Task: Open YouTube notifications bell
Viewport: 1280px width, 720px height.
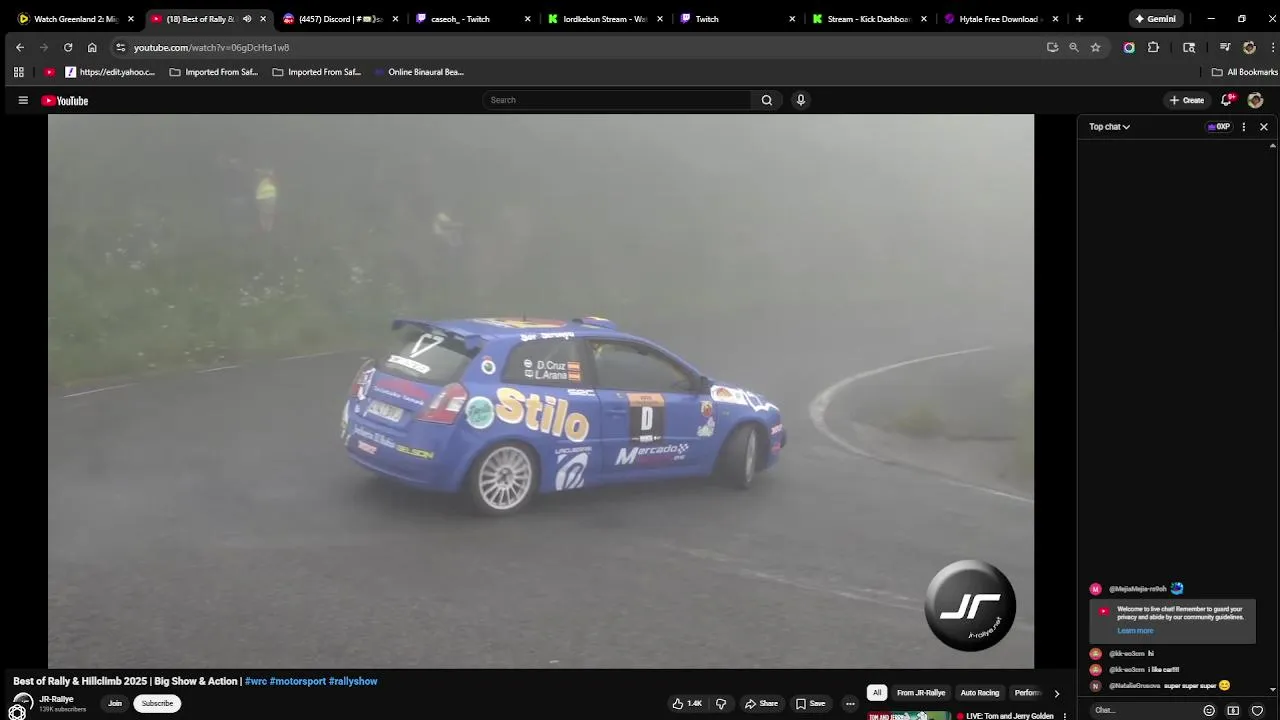Action: pos(1227,100)
